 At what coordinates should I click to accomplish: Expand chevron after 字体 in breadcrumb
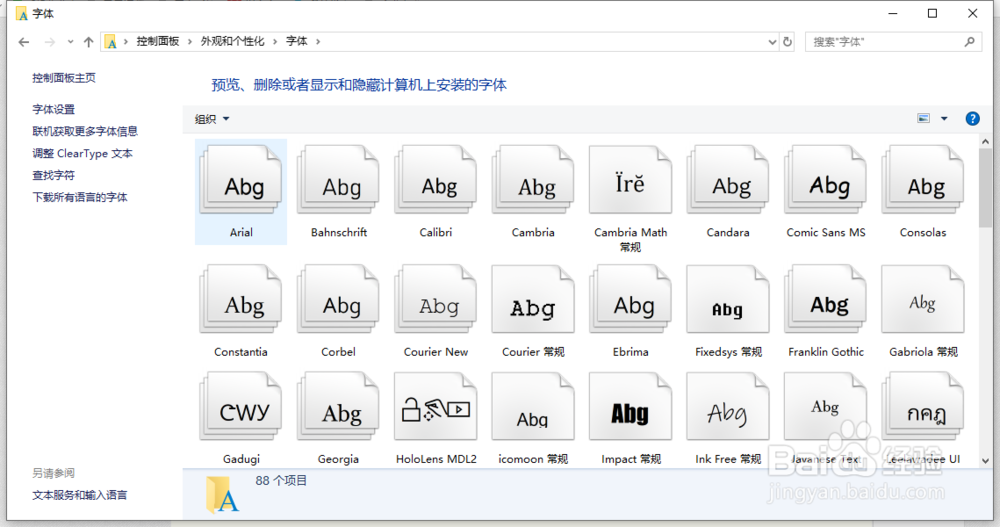318,41
